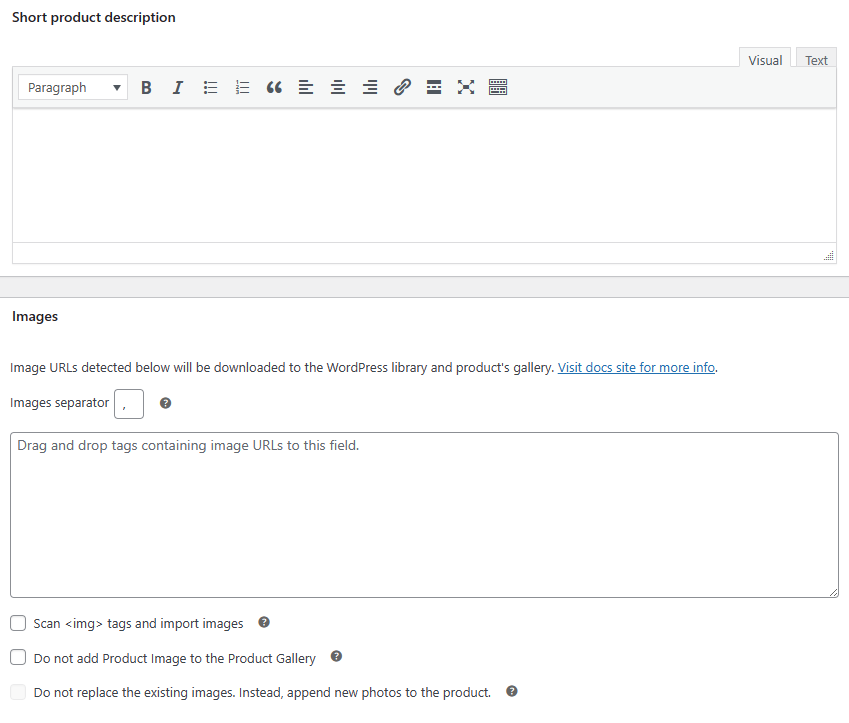
Task: Align text left
Action: click(x=306, y=87)
